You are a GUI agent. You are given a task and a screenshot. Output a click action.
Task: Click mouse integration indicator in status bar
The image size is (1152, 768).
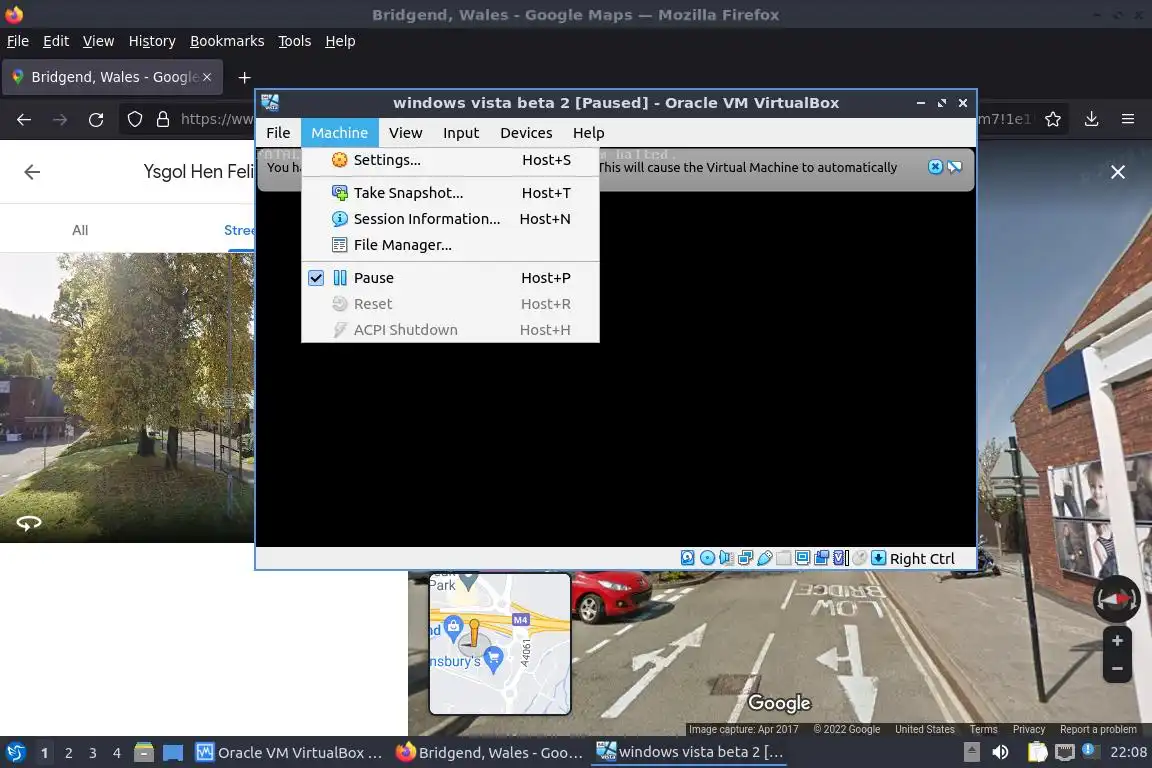(860, 558)
